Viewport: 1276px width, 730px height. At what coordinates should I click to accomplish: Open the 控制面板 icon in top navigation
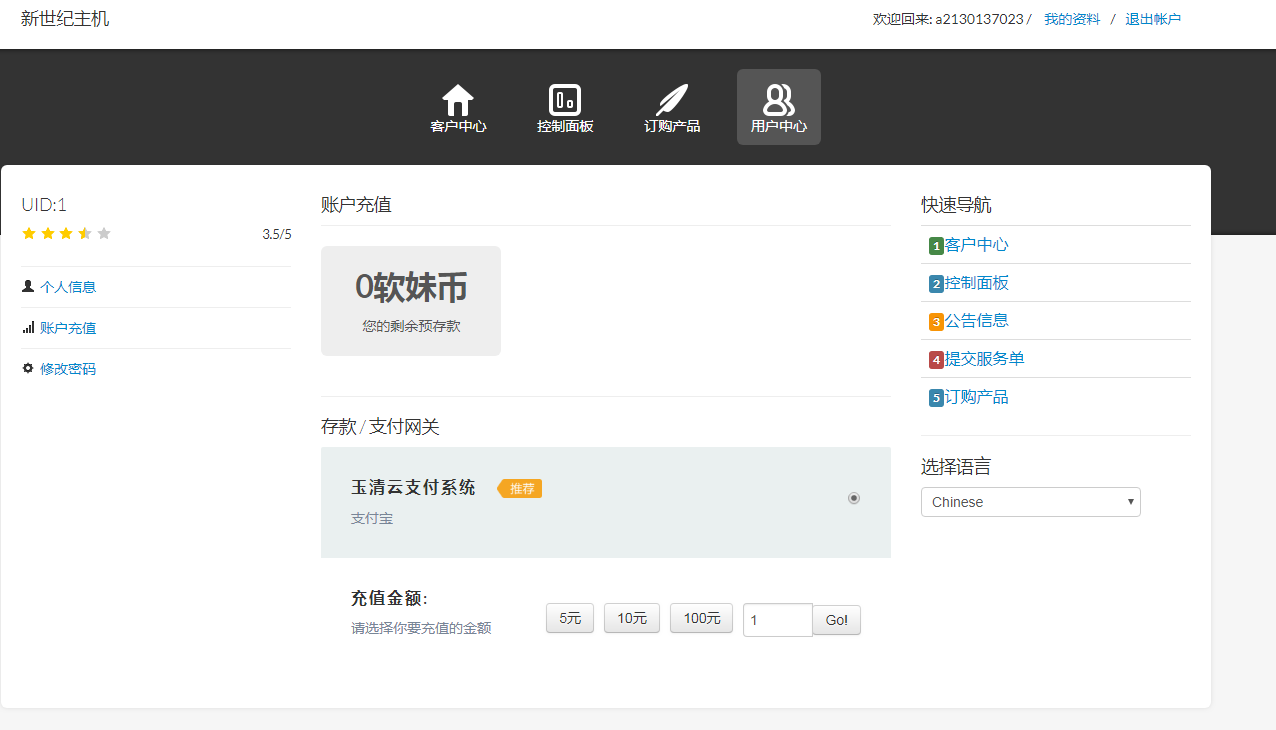[565, 98]
